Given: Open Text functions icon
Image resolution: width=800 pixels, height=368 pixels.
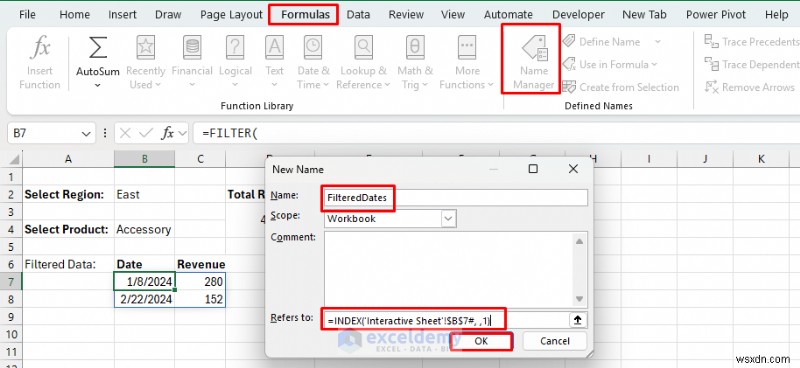Looking at the screenshot, I should click(x=274, y=48).
